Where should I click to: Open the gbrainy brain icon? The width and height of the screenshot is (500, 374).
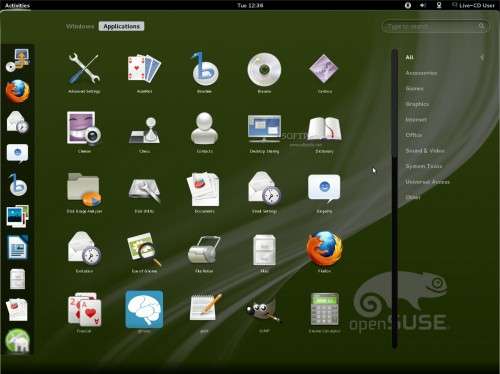(x=144, y=309)
